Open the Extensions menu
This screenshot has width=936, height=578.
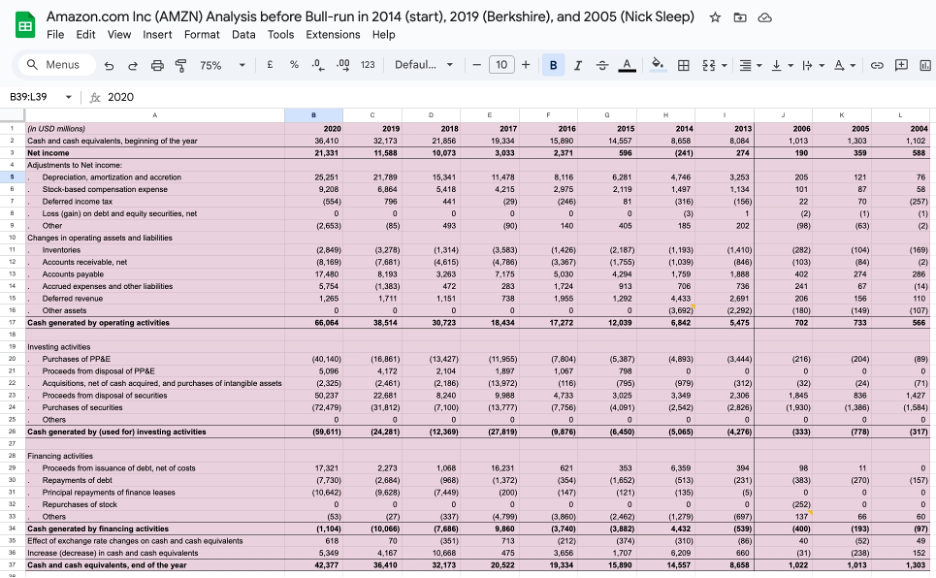332,35
